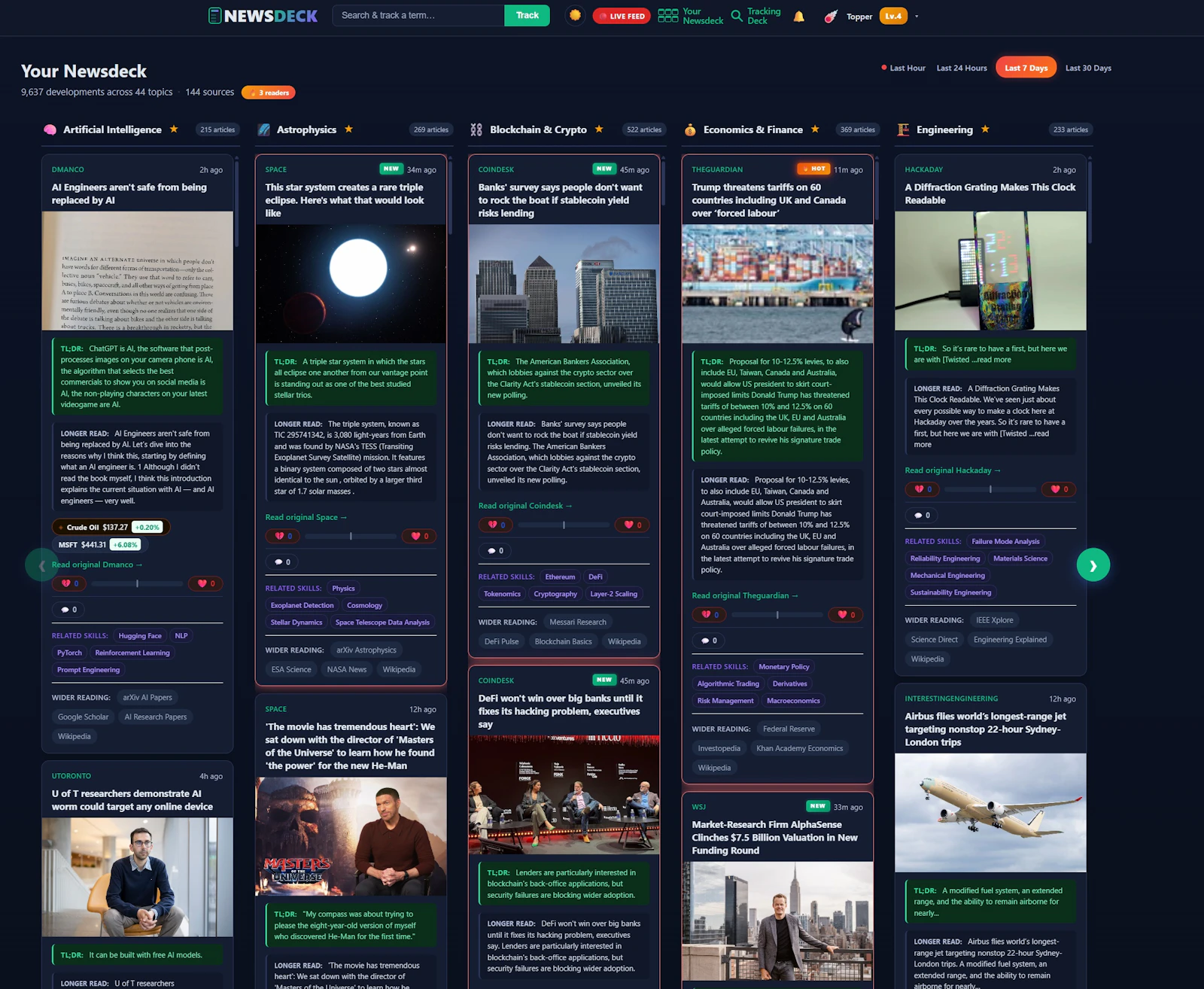Viewport: 1204px width, 989px height.
Task: Click the comet avatar icon next to Topper
Action: tap(831, 16)
